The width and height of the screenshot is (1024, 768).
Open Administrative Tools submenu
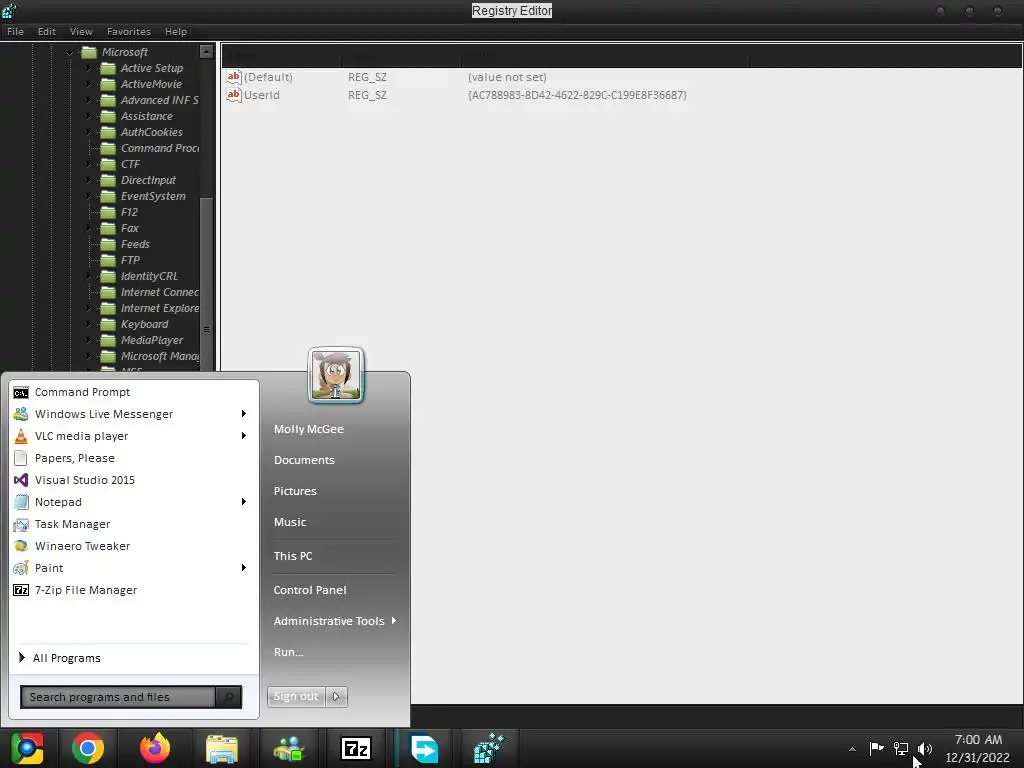(335, 621)
